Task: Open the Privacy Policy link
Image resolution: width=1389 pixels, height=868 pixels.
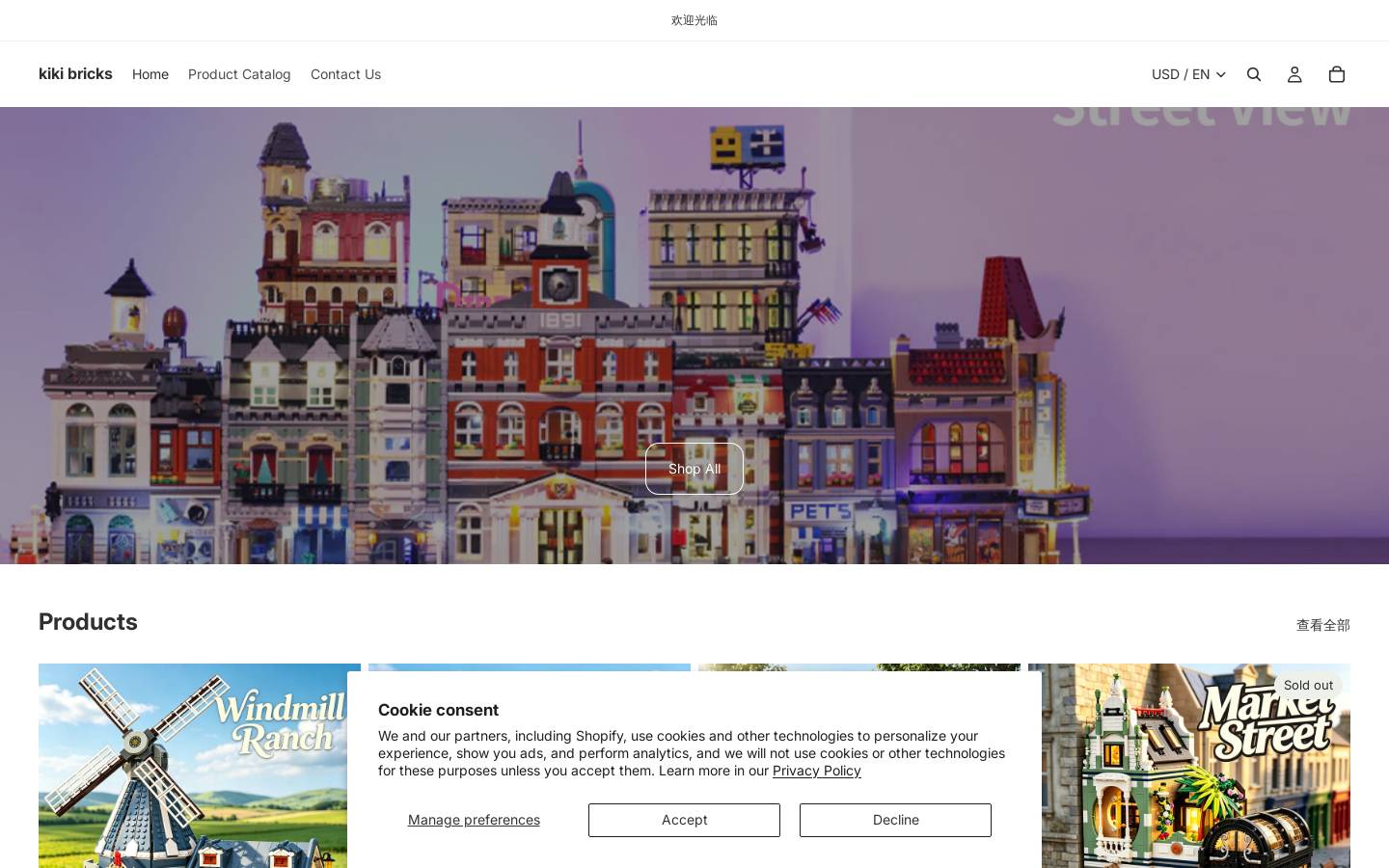Action: pyautogui.click(x=817, y=771)
